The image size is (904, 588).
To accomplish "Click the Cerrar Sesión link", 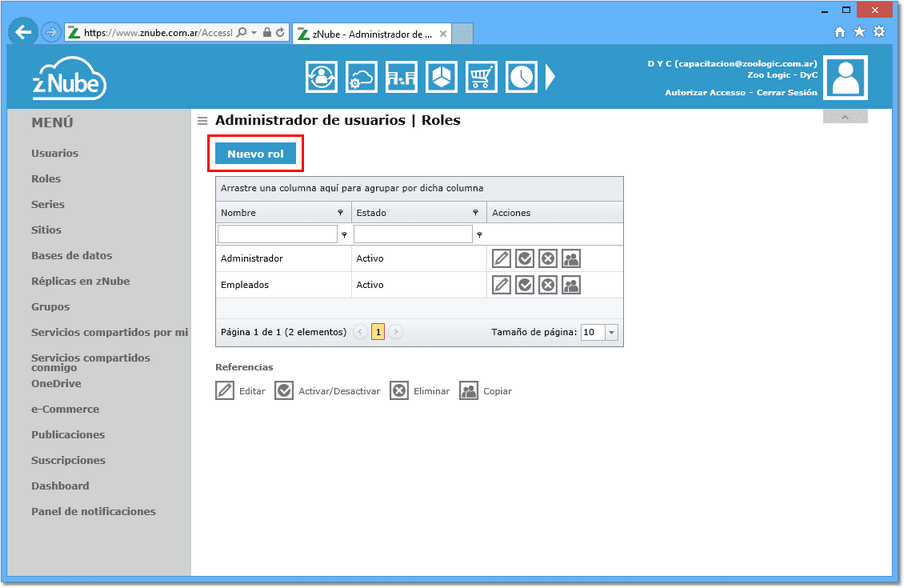I will [787, 92].
